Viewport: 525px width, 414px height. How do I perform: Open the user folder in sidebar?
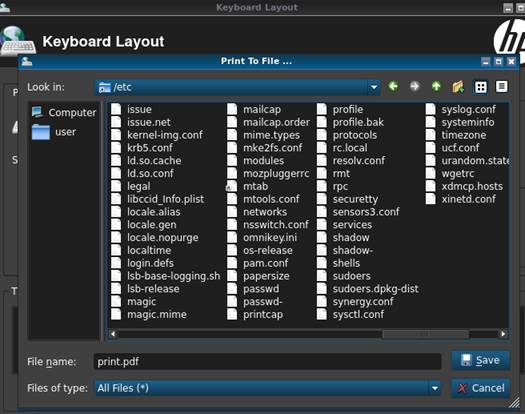[54, 132]
